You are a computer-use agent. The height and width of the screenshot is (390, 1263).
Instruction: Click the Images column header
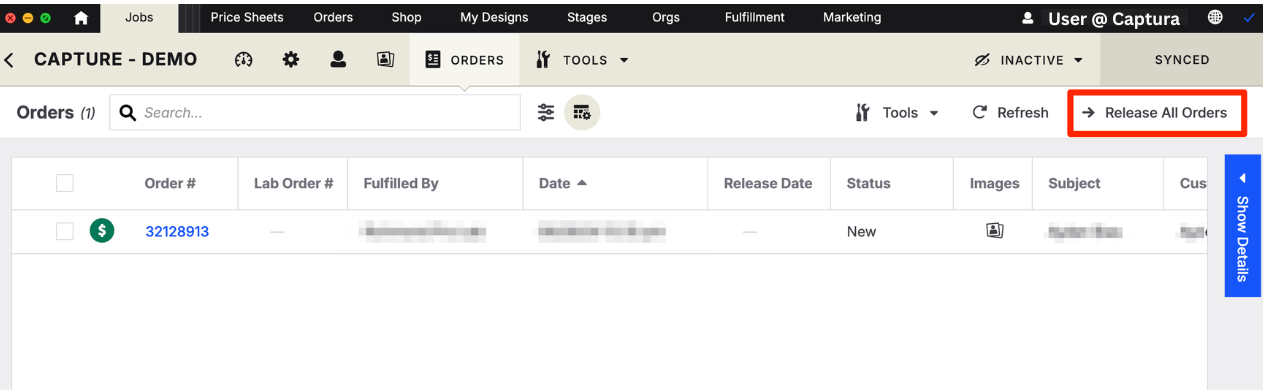[994, 183]
